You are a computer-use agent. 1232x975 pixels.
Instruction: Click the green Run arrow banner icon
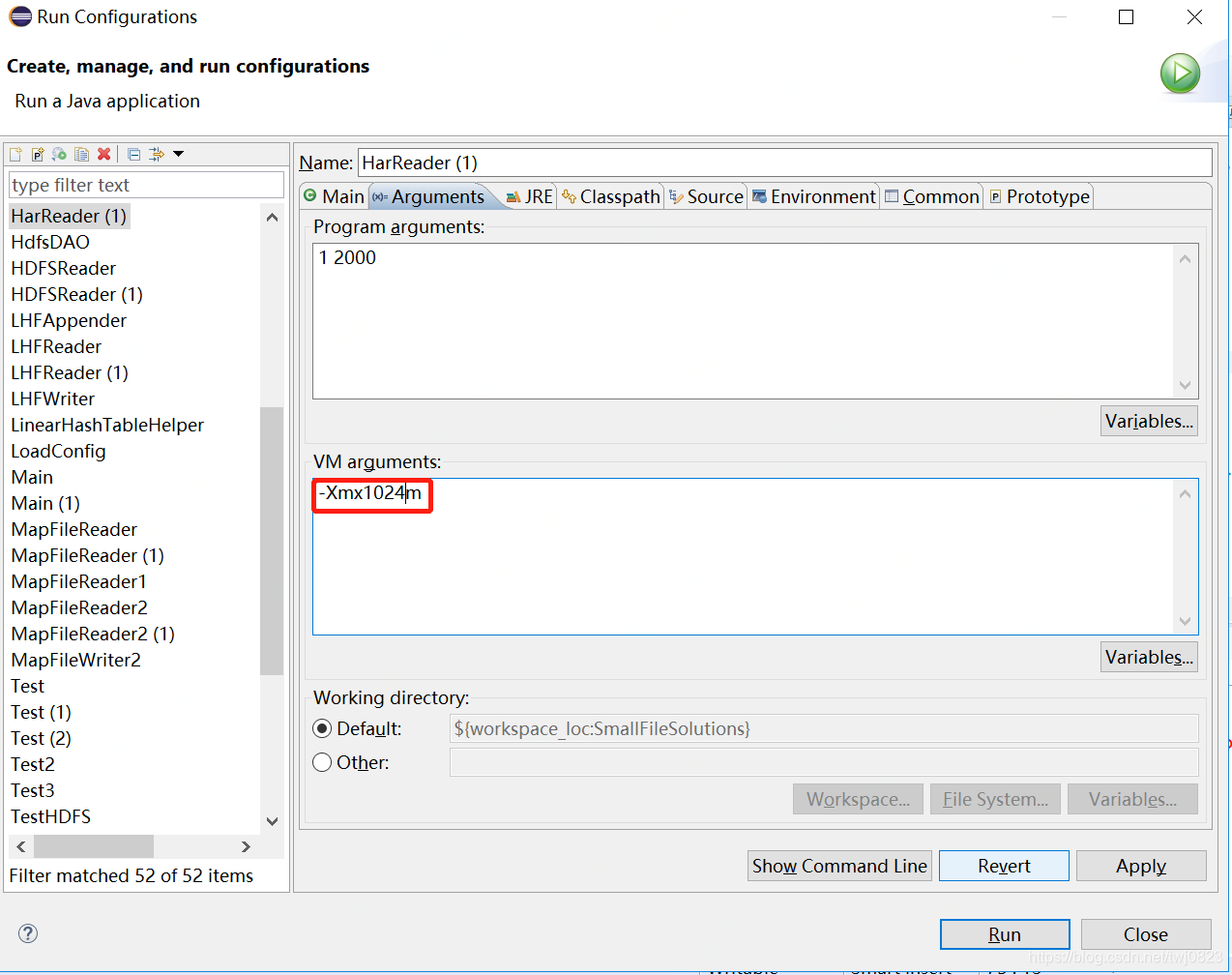1179,73
